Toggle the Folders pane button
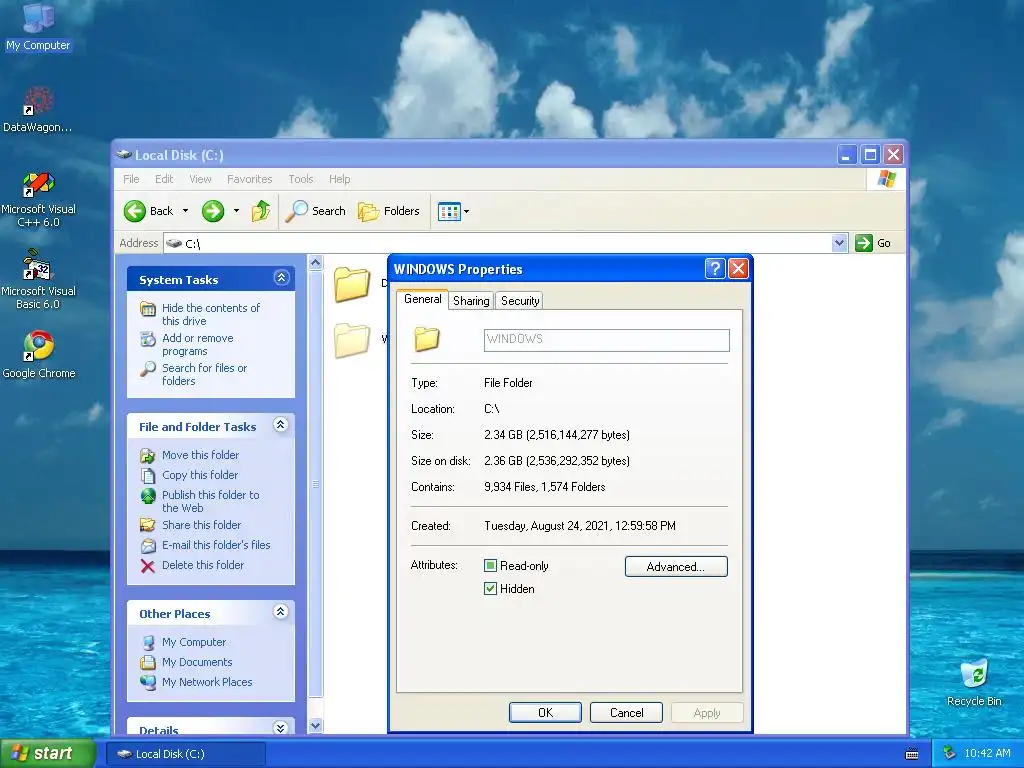The width and height of the screenshot is (1024, 768). 389,211
